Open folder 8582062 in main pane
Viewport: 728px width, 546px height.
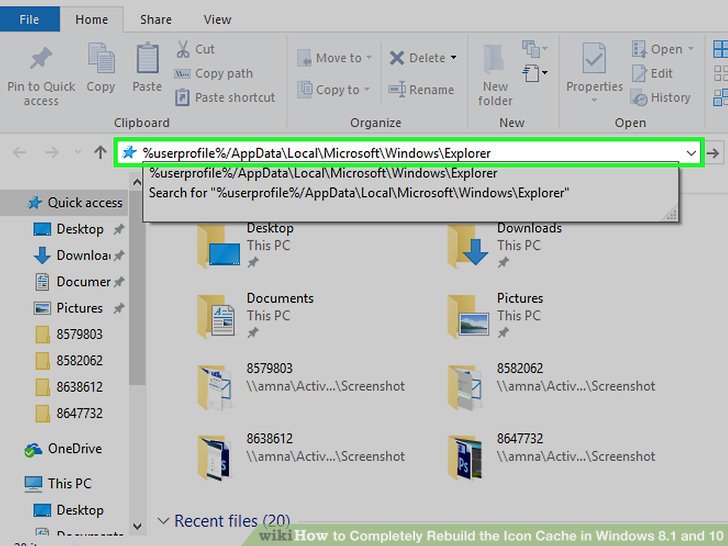[465, 387]
